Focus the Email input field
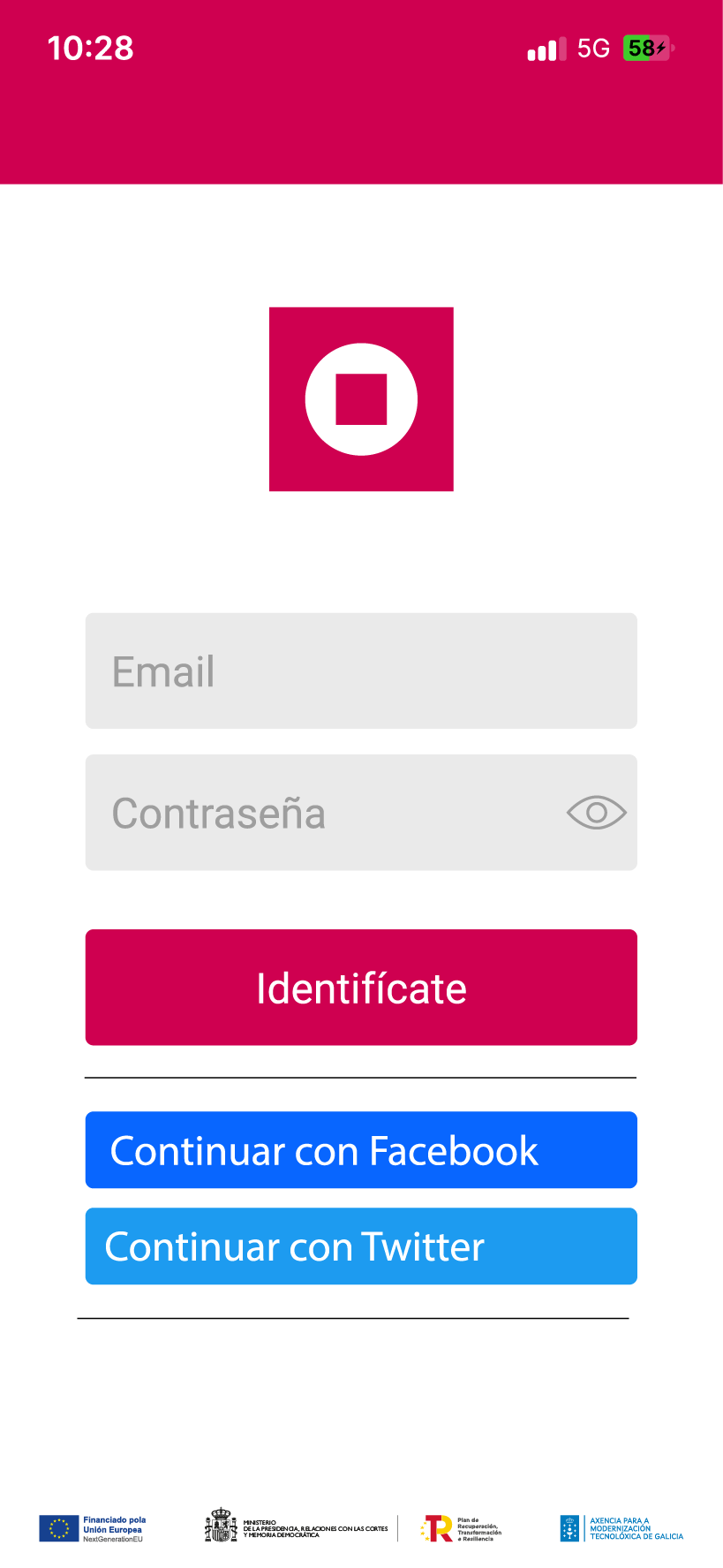Screen dimensions: 723x1568 click(x=361, y=671)
